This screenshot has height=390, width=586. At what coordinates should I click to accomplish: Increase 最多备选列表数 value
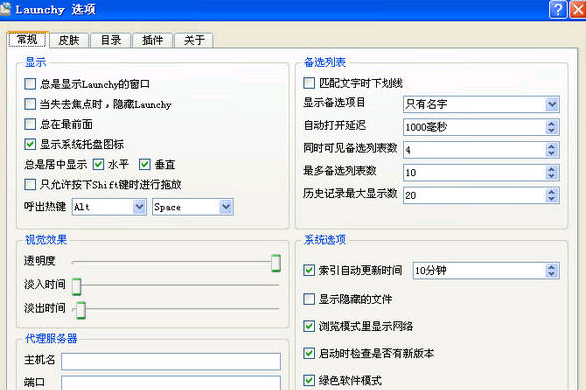point(552,169)
